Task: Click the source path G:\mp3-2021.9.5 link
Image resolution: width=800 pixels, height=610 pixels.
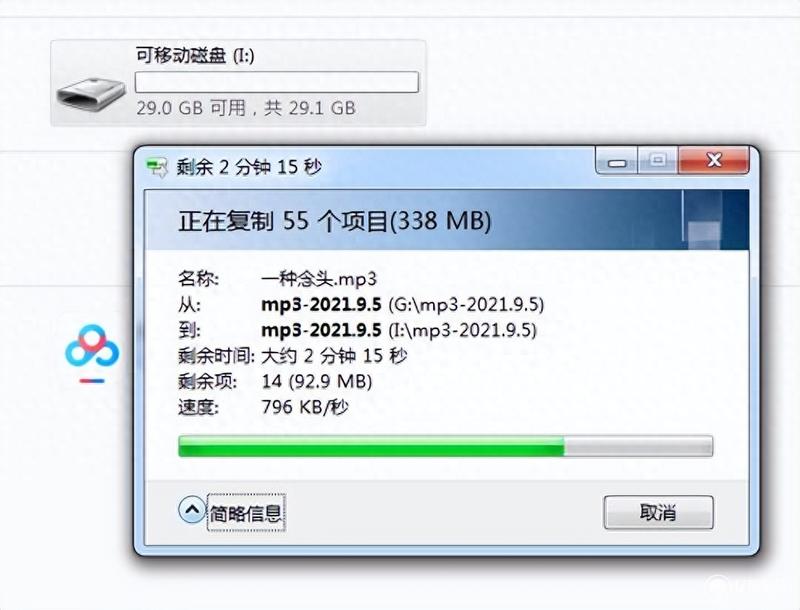Action: [466, 304]
